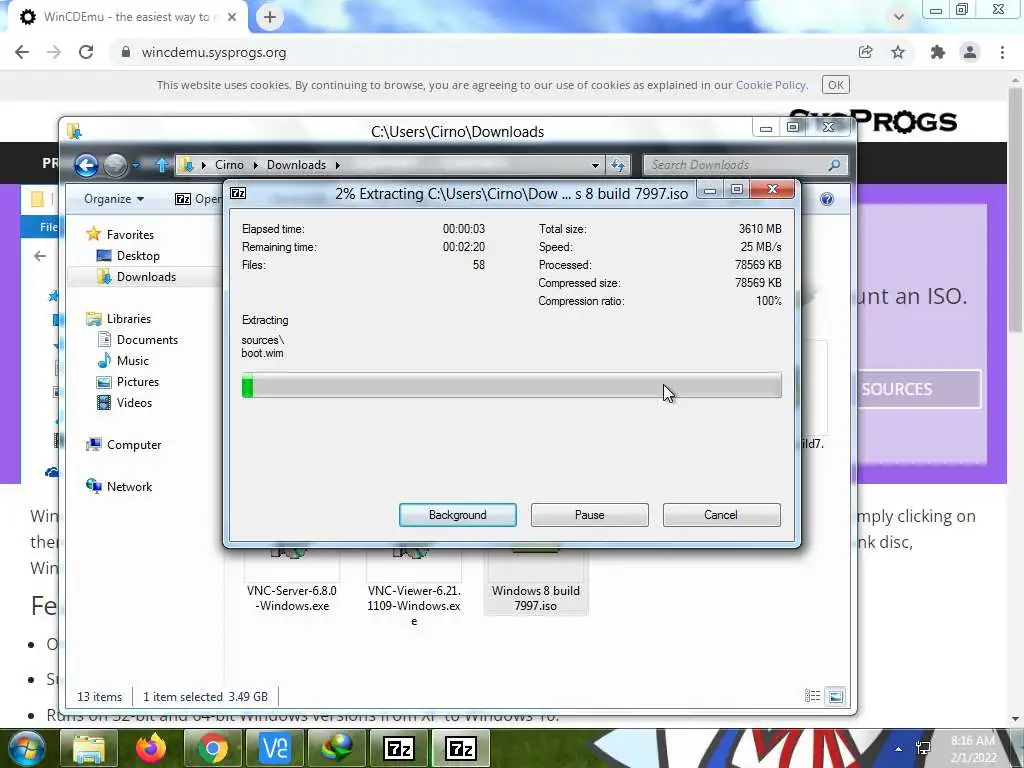Bookmark this page with star icon

pos(898,52)
